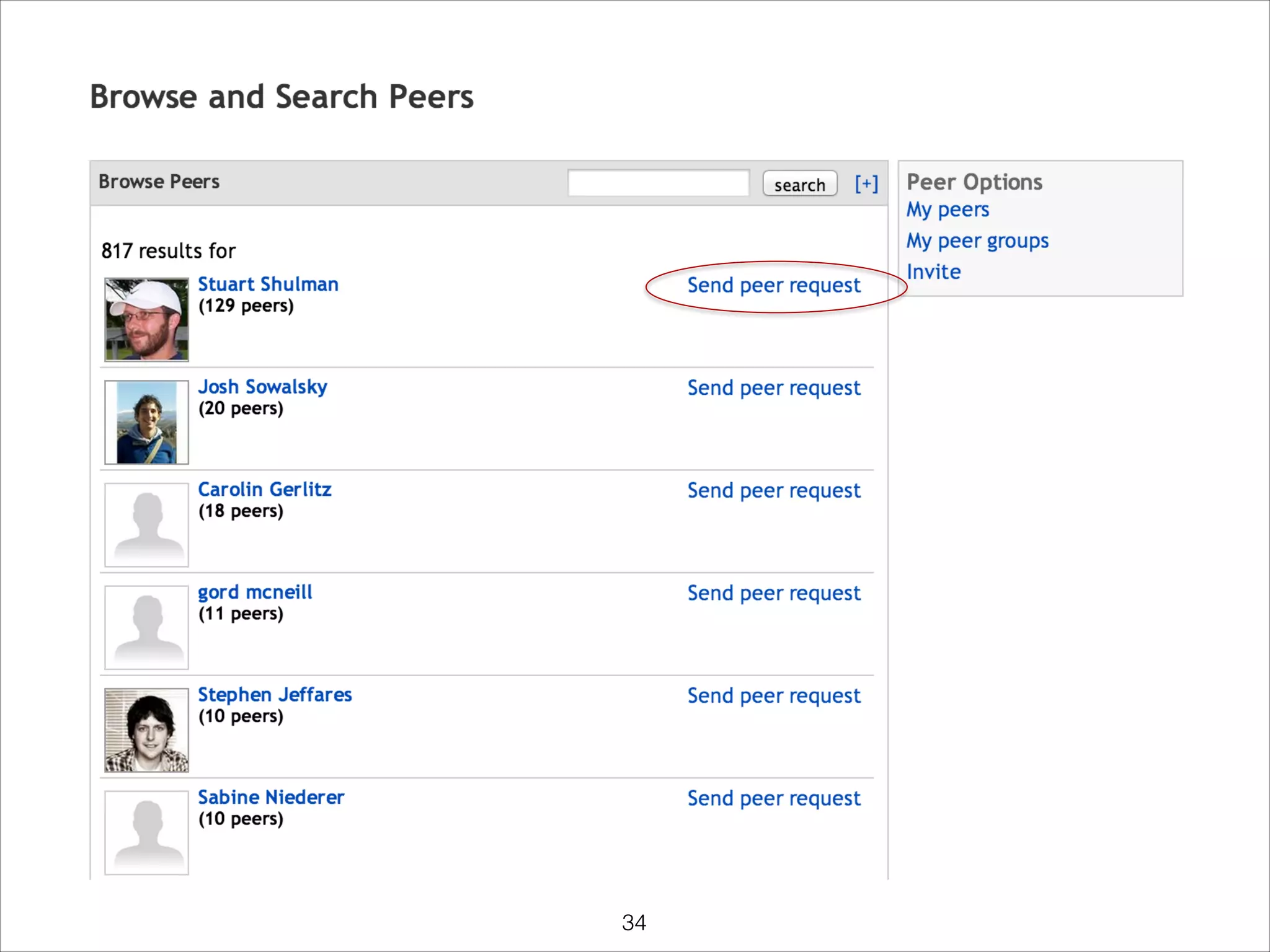1270x952 pixels.
Task: Open My peer groups option
Action: coord(977,240)
